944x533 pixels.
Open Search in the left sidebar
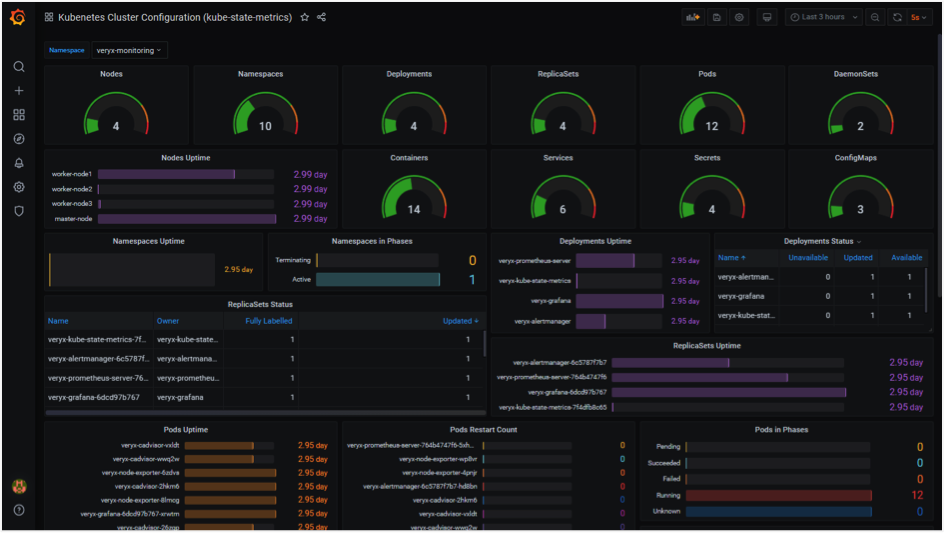pyautogui.click(x=19, y=66)
